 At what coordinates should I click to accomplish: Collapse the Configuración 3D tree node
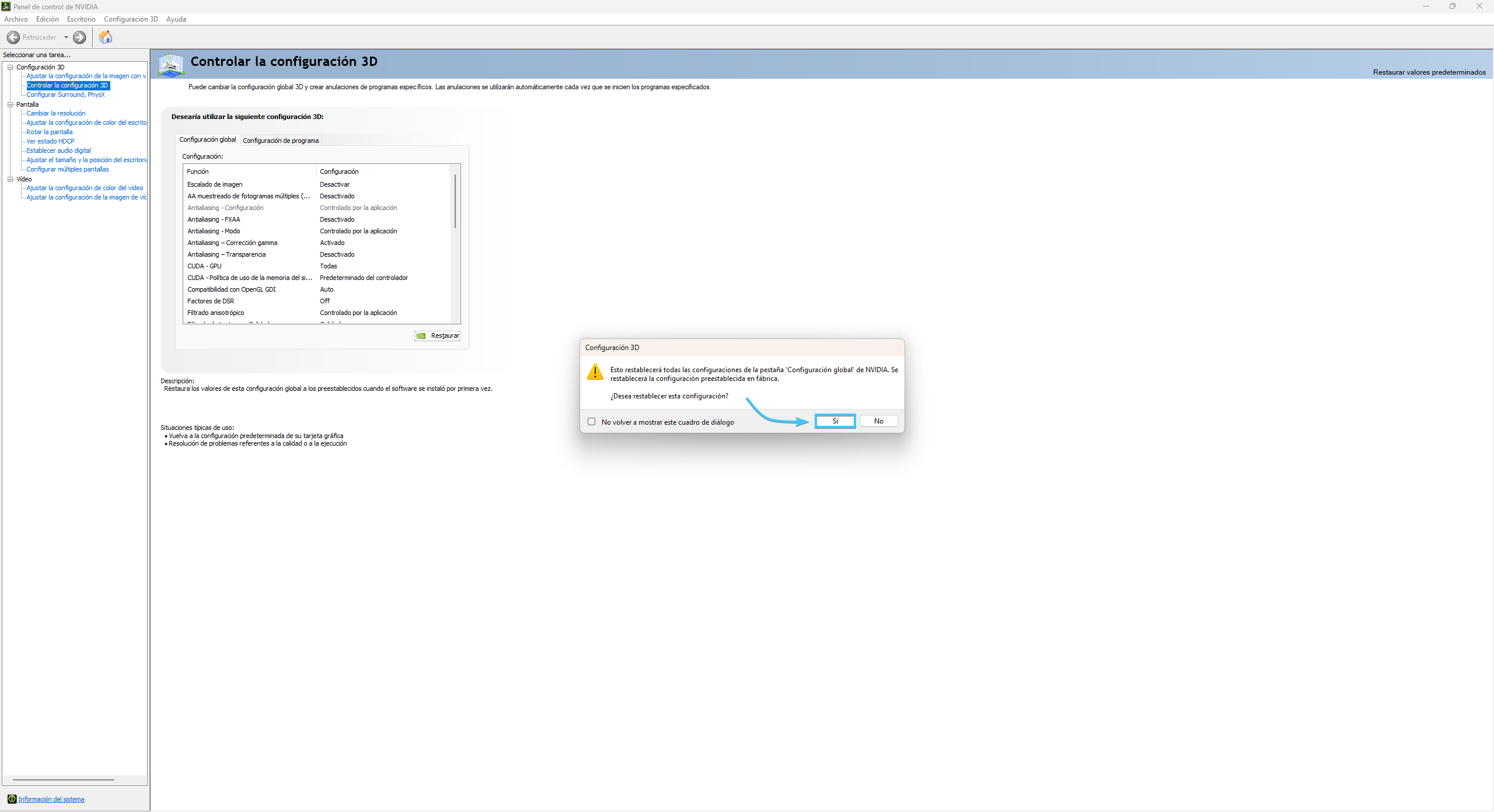tap(10, 67)
